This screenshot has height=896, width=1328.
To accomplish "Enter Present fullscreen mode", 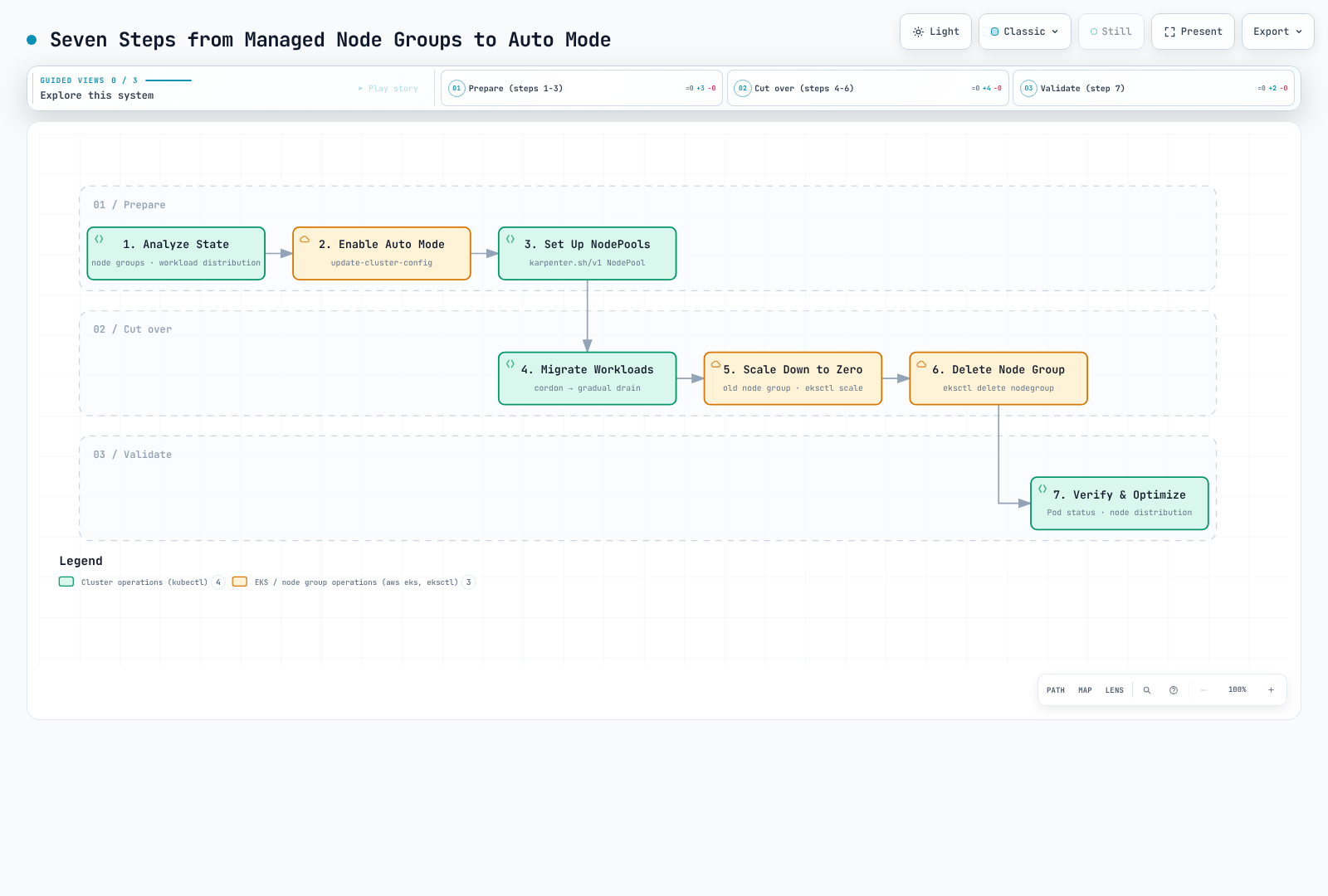I will click(x=1193, y=32).
